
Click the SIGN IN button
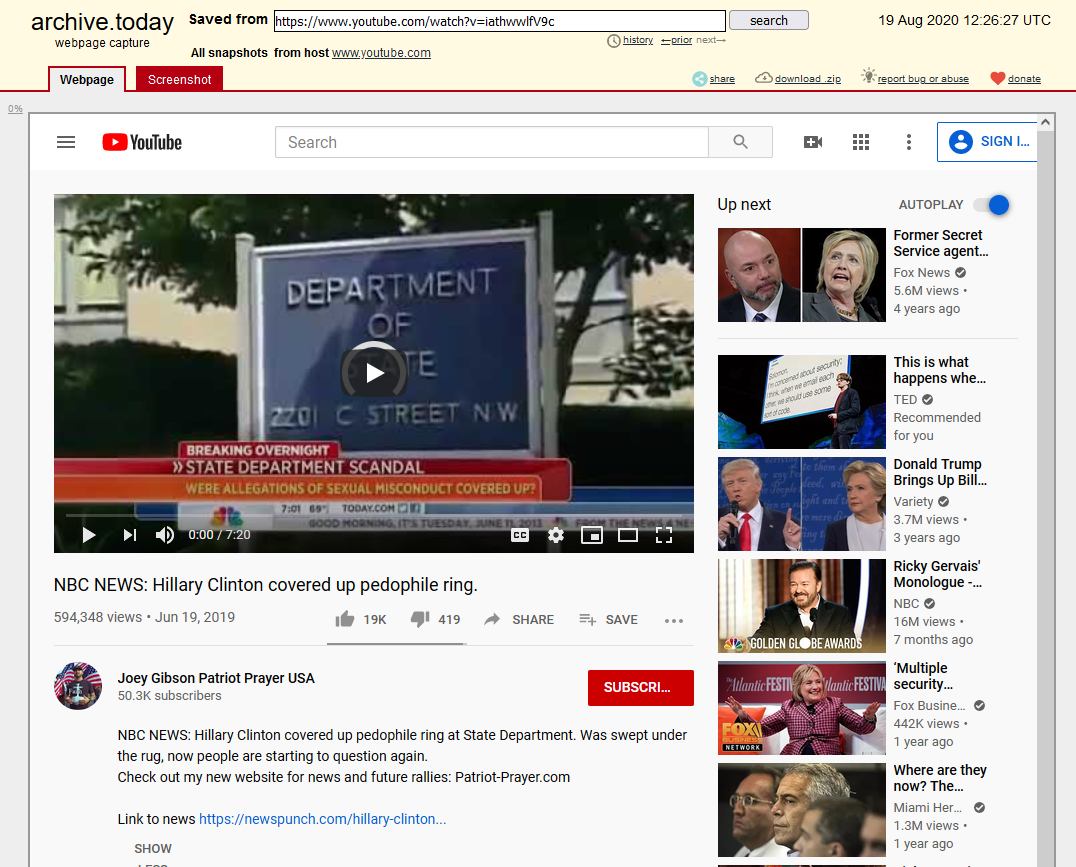pyautogui.click(x=987, y=142)
